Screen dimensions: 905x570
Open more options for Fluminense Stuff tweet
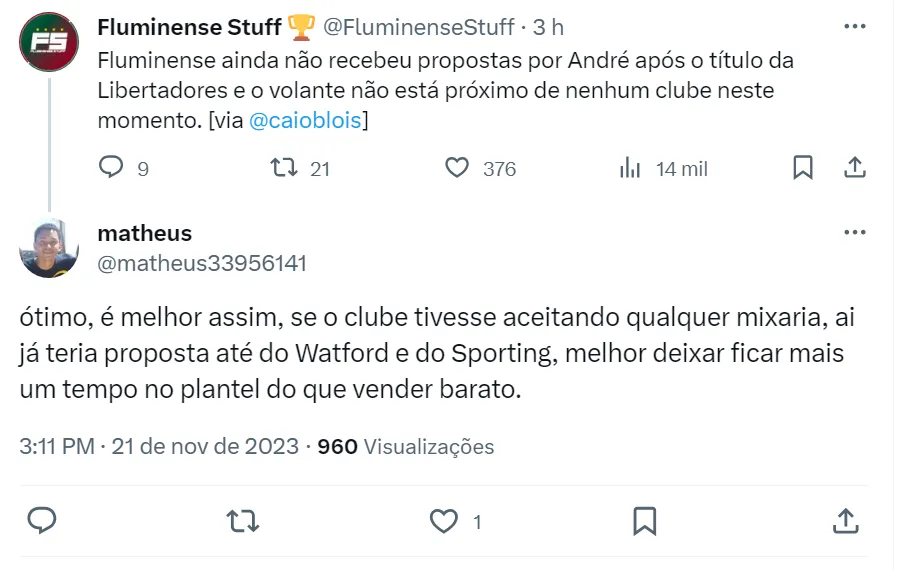[854, 27]
